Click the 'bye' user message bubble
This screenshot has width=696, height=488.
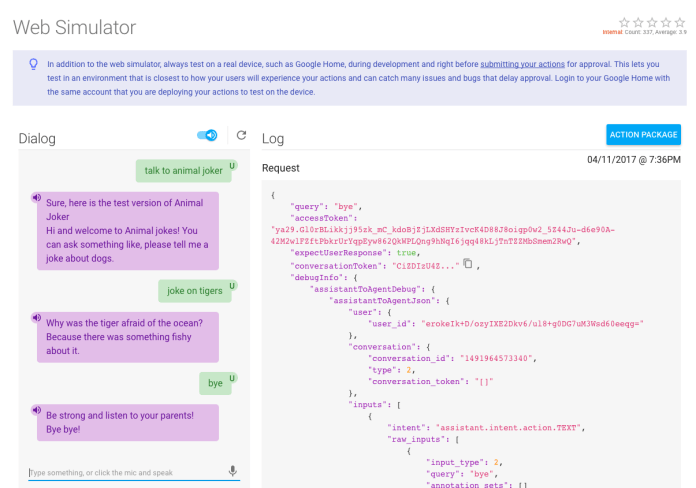[214, 382]
